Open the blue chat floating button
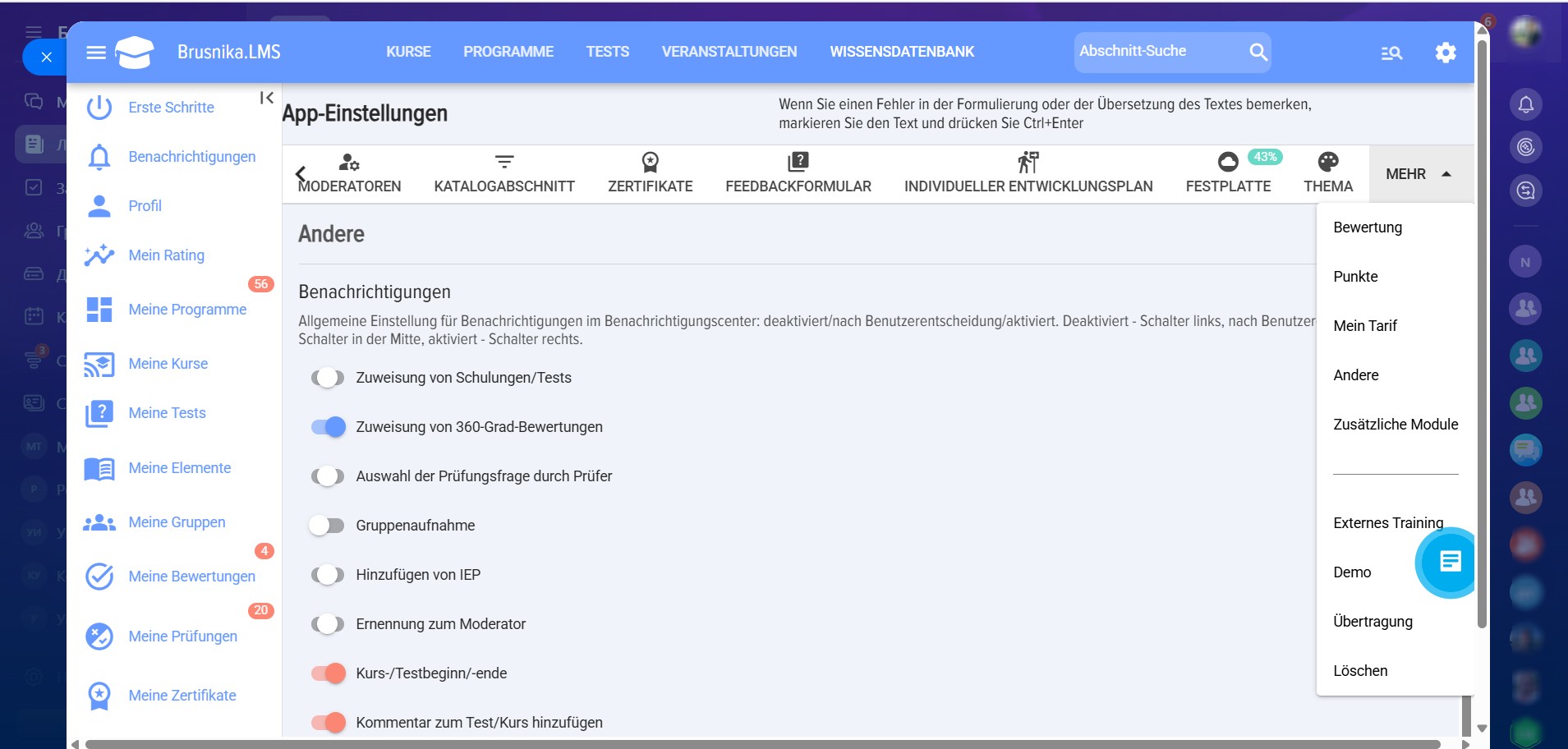The image size is (1568, 749). coord(1450,562)
